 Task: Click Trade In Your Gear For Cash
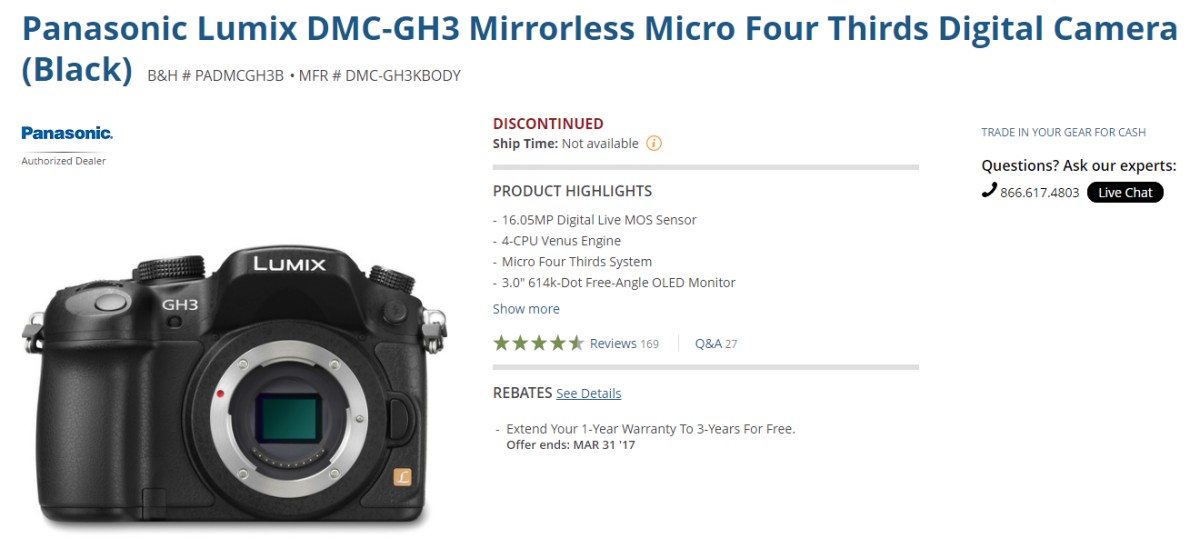(1064, 132)
